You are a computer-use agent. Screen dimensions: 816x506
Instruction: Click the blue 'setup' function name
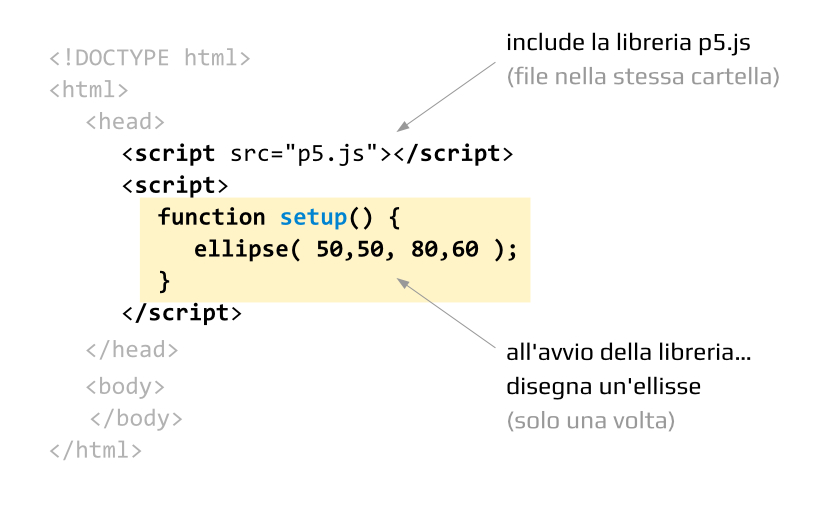click(313, 217)
